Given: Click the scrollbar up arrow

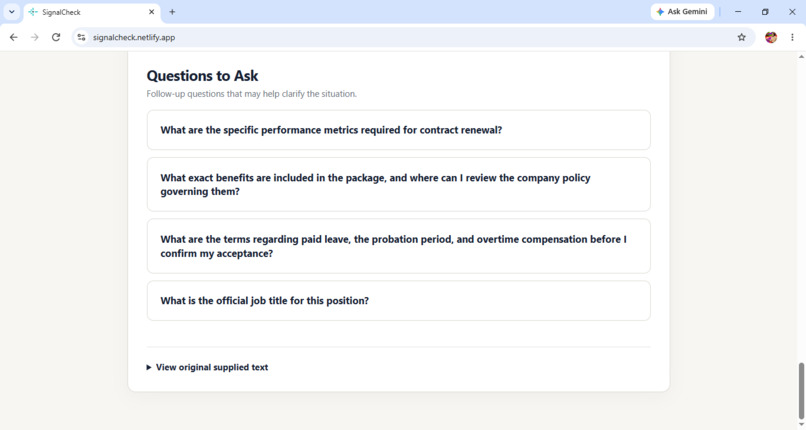Looking at the screenshot, I should (801, 56).
